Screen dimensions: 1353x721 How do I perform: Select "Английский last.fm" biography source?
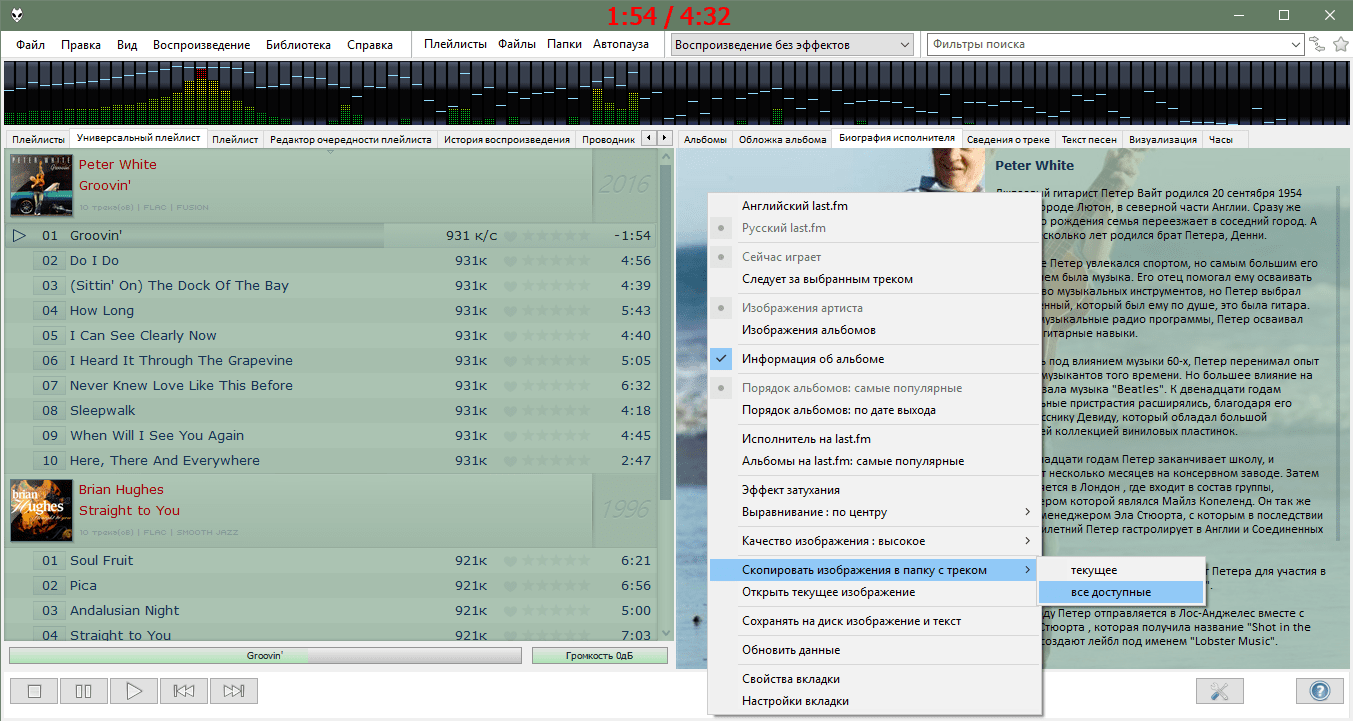coord(794,206)
